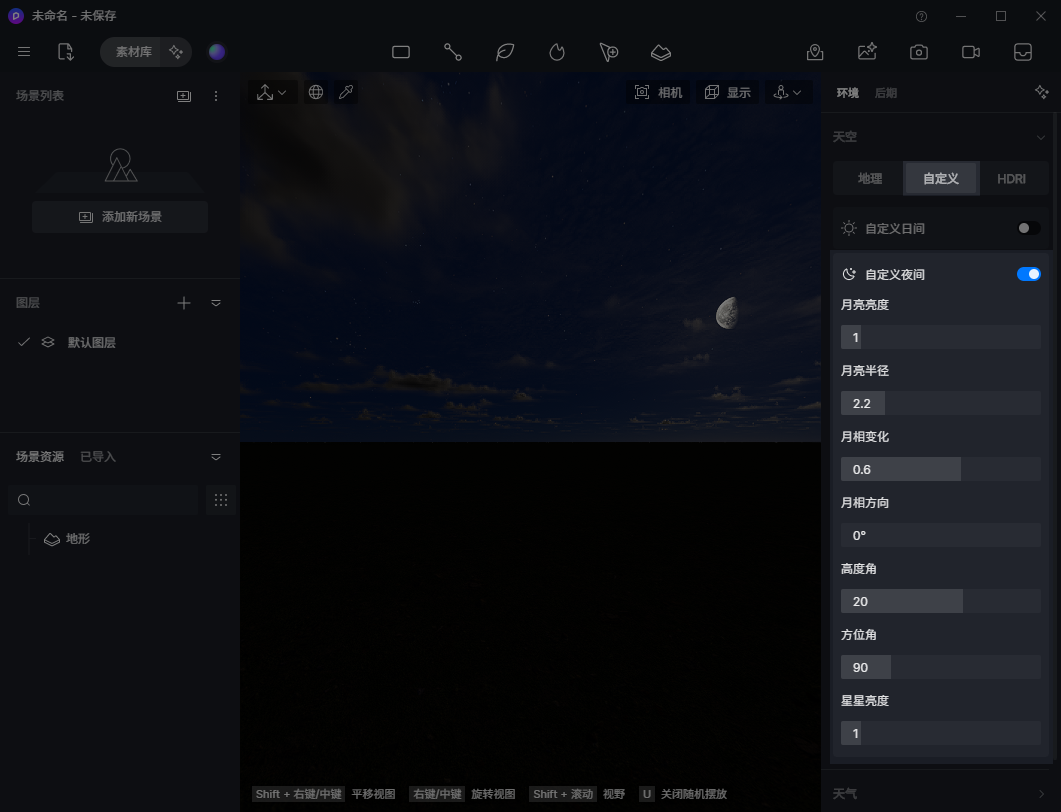Enable the 自定义日间 toggle switch
The image size is (1061, 812).
pos(1029,228)
